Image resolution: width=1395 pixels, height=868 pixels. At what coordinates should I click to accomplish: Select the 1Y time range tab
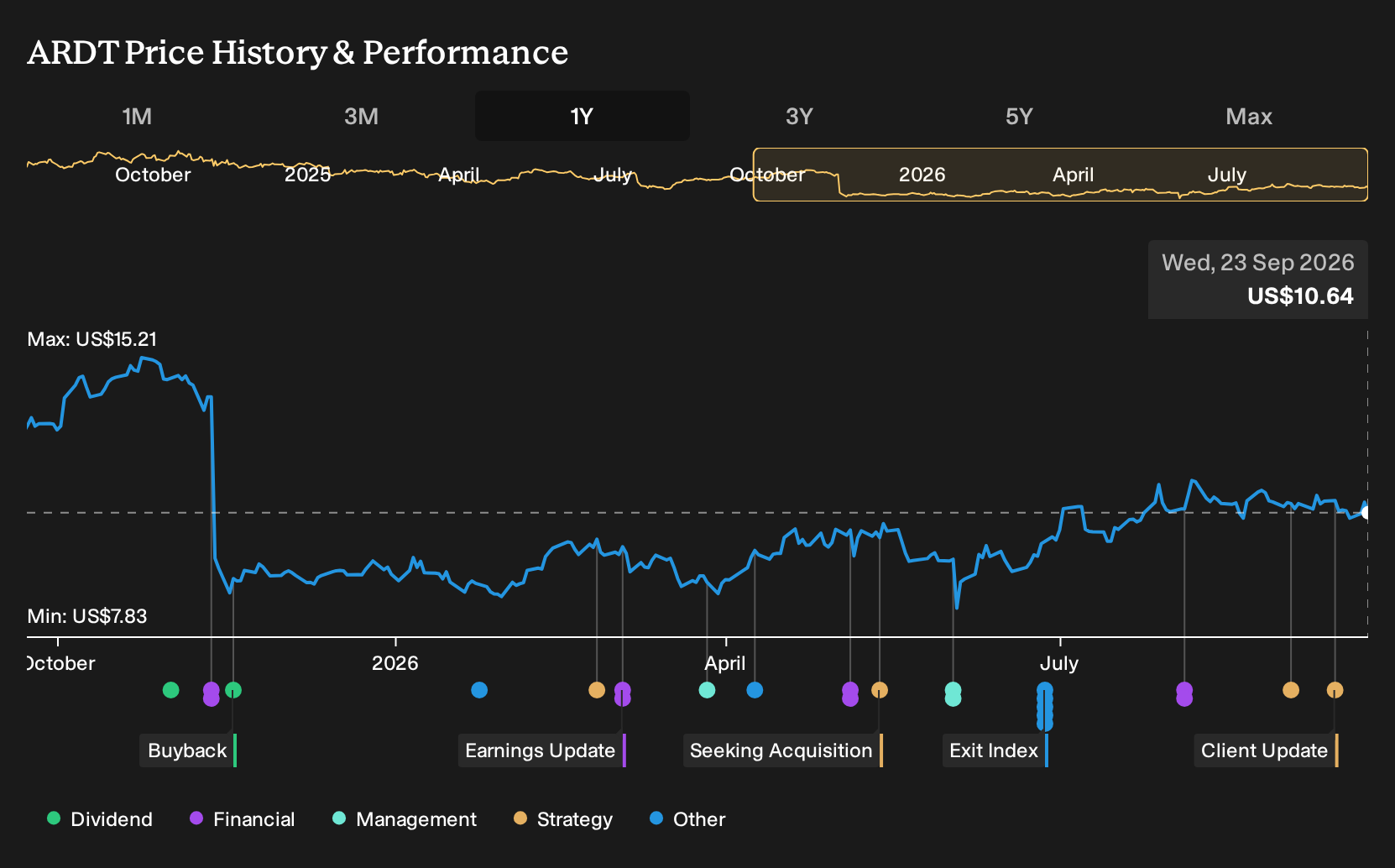pos(583,116)
